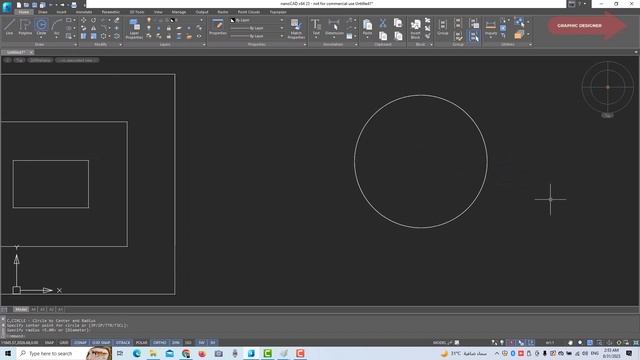Open the Windows Start menu
This screenshot has height=360, width=640.
[x=8, y=353]
